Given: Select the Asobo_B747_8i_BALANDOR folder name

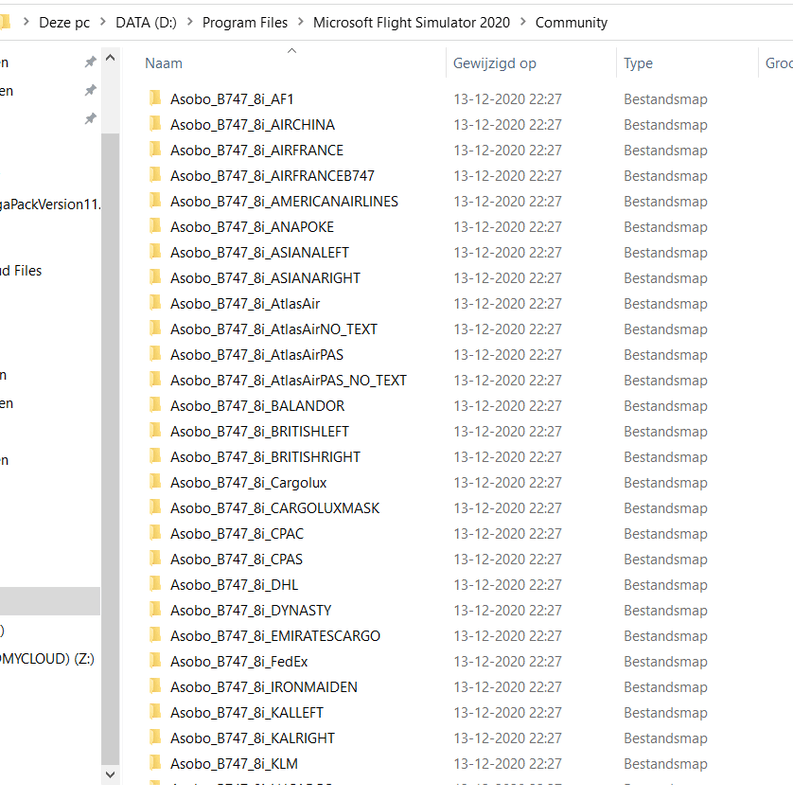Looking at the screenshot, I should point(257,406).
